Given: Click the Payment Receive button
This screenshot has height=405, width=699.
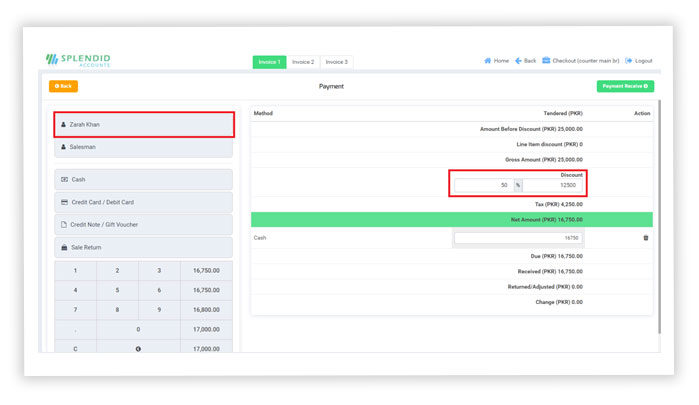Looking at the screenshot, I should [625, 87].
